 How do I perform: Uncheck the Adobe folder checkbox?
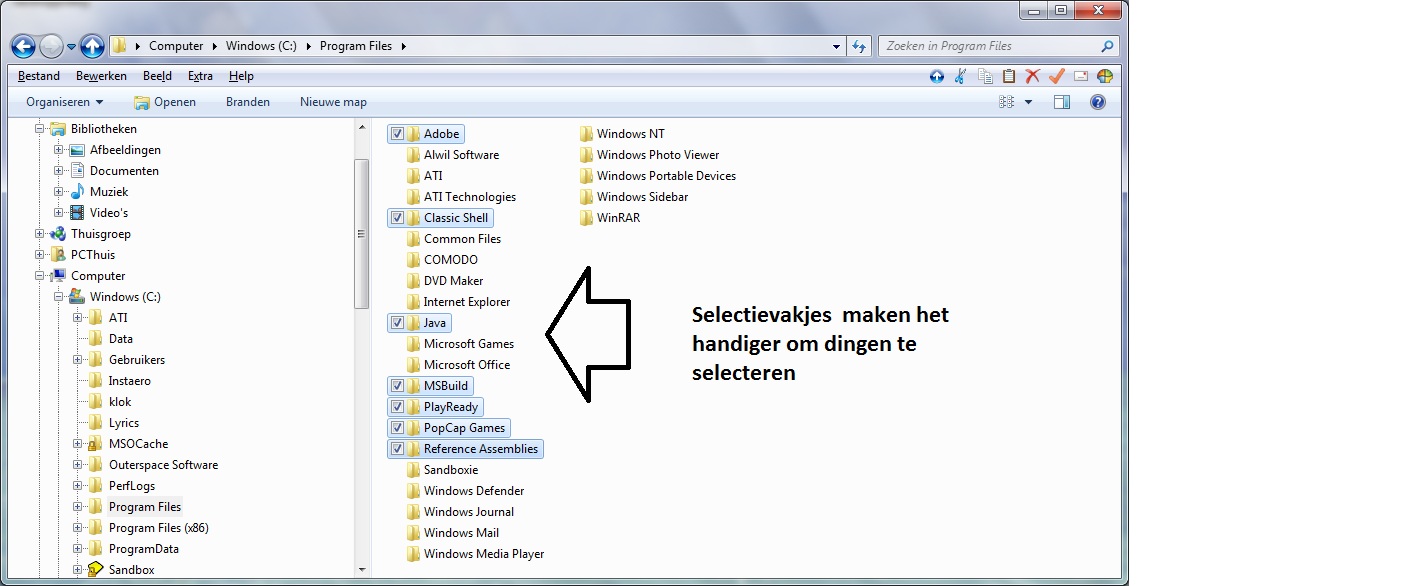coord(397,134)
